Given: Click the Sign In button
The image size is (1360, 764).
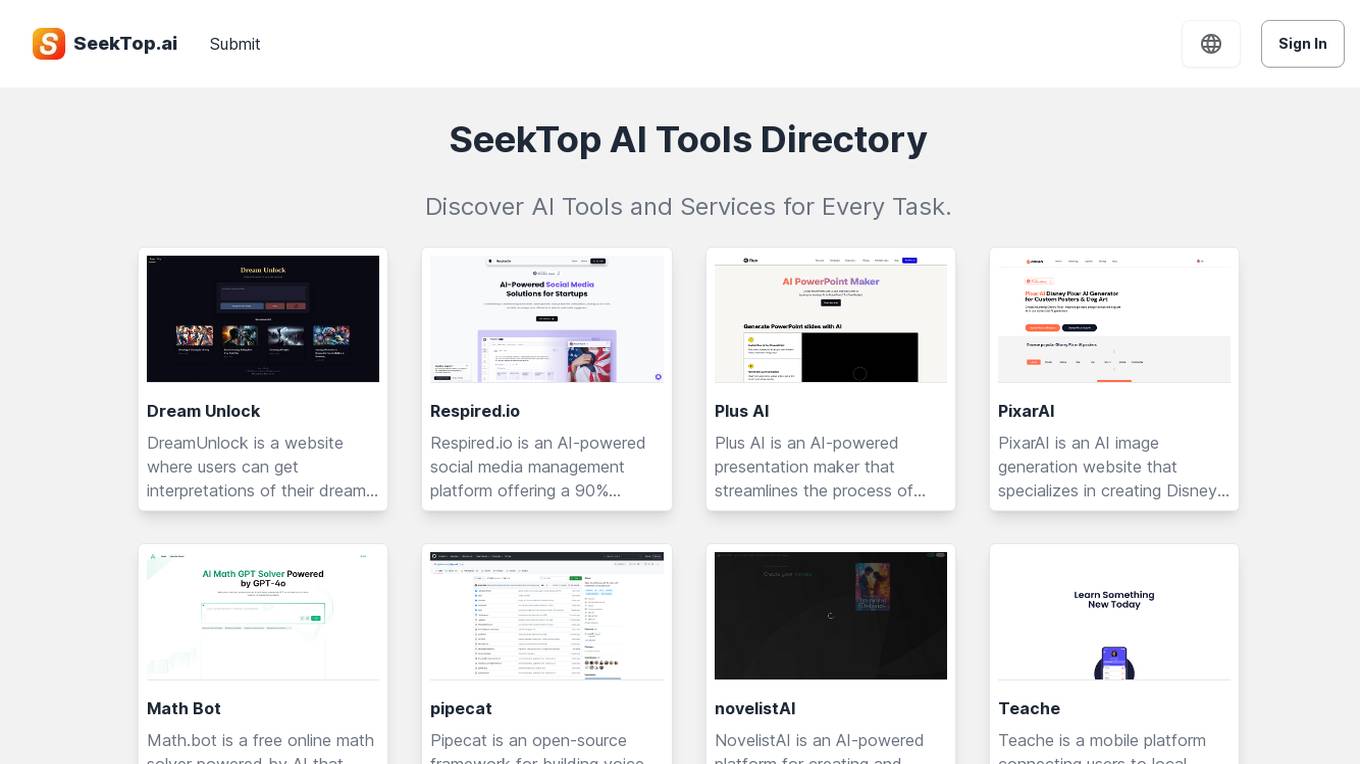Looking at the screenshot, I should pyautogui.click(x=1302, y=44).
